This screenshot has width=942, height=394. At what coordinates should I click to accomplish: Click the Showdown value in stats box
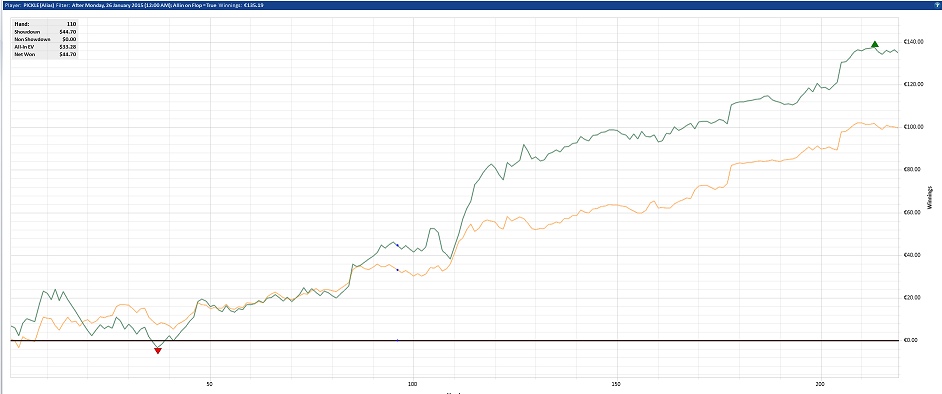click(66, 32)
